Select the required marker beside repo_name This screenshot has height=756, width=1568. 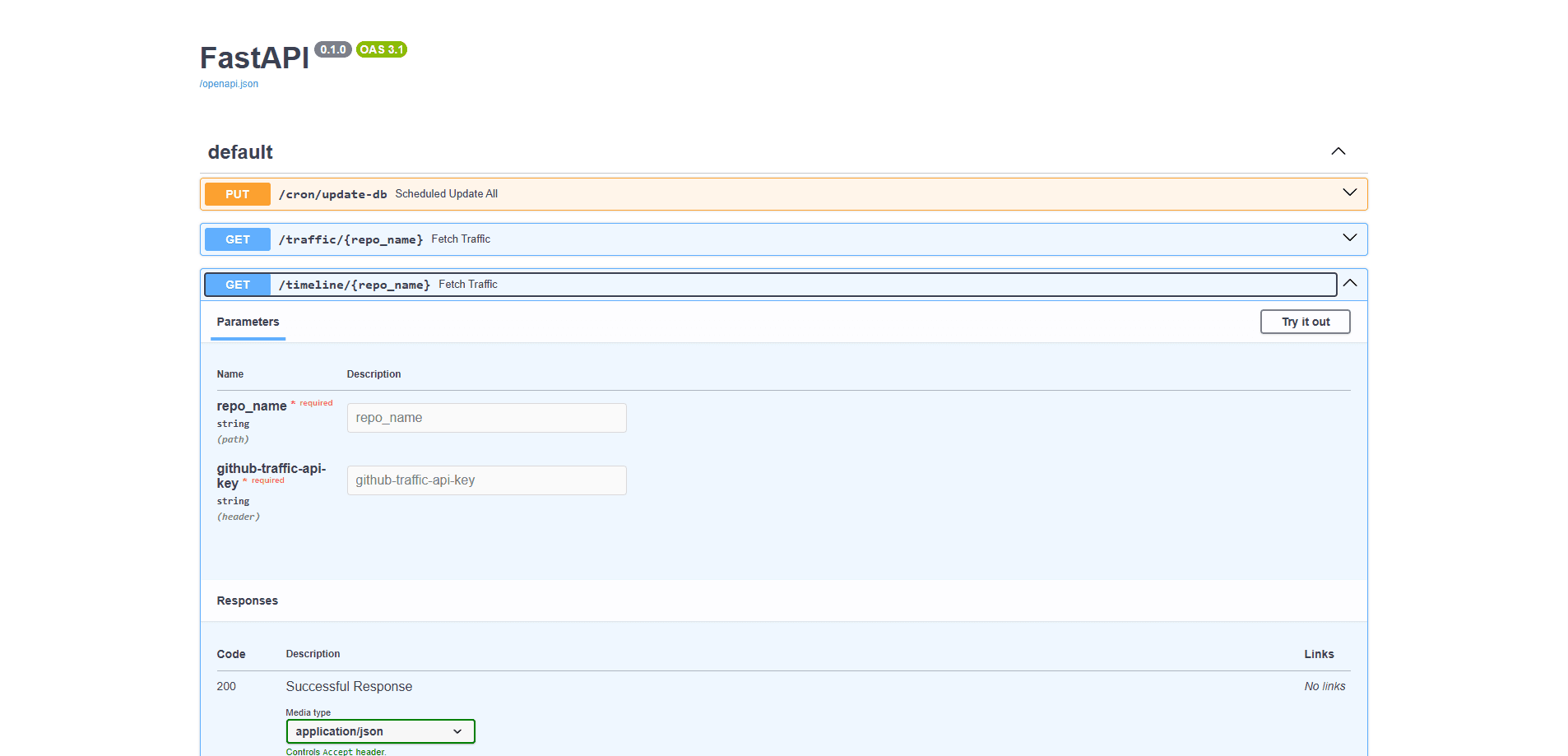pos(313,403)
